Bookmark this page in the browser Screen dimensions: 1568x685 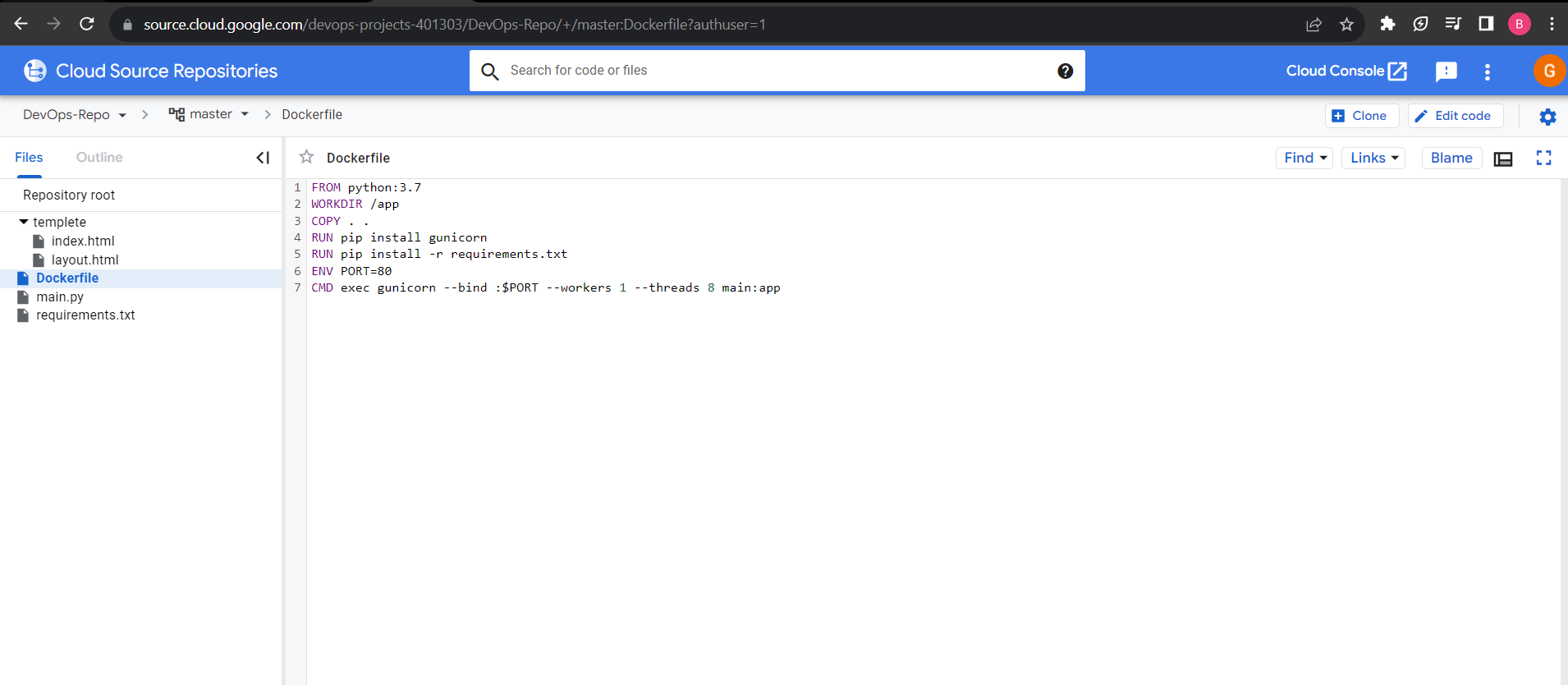coord(1346,24)
